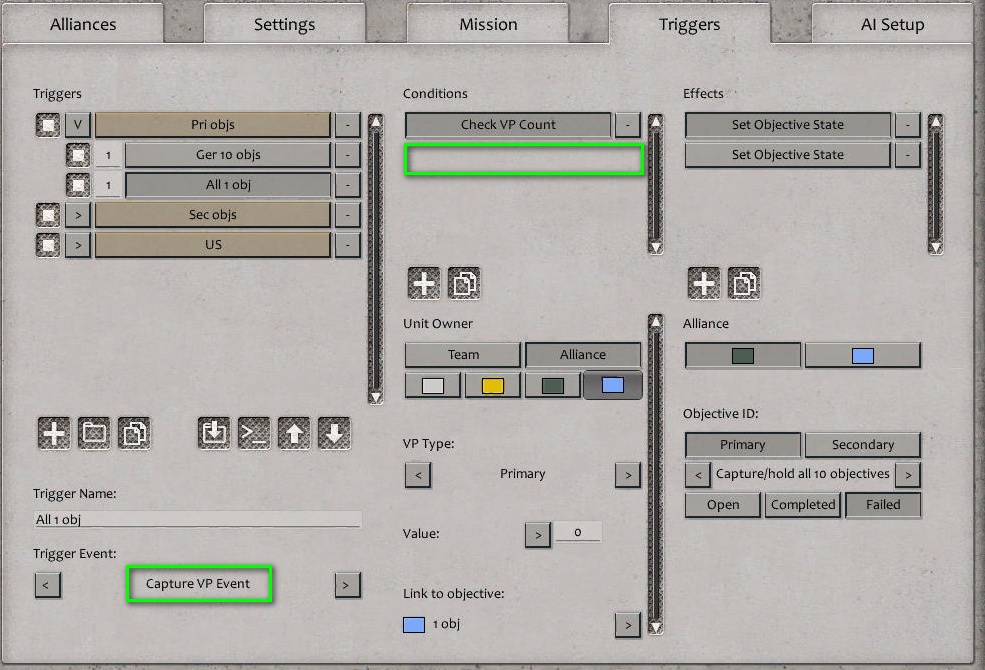Change the linked objective

click(x=628, y=625)
